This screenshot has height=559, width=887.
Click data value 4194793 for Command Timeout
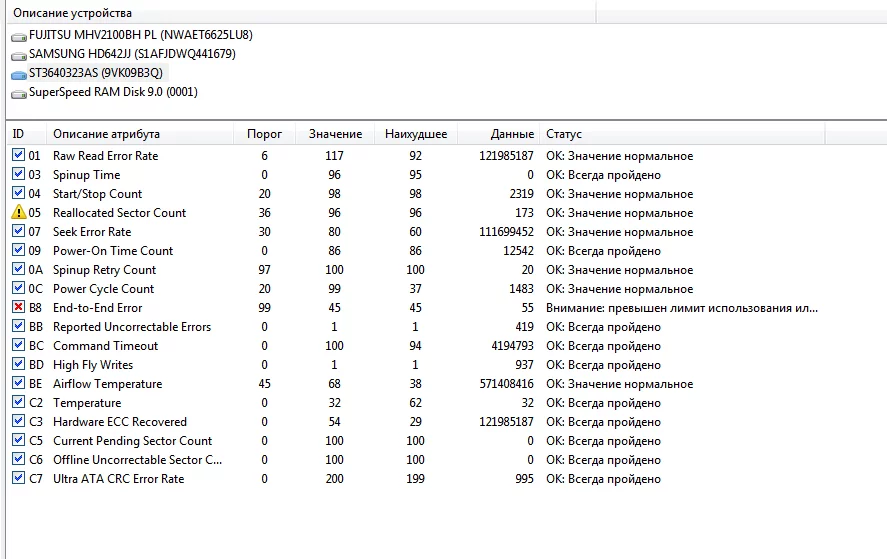click(x=513, y=346)
